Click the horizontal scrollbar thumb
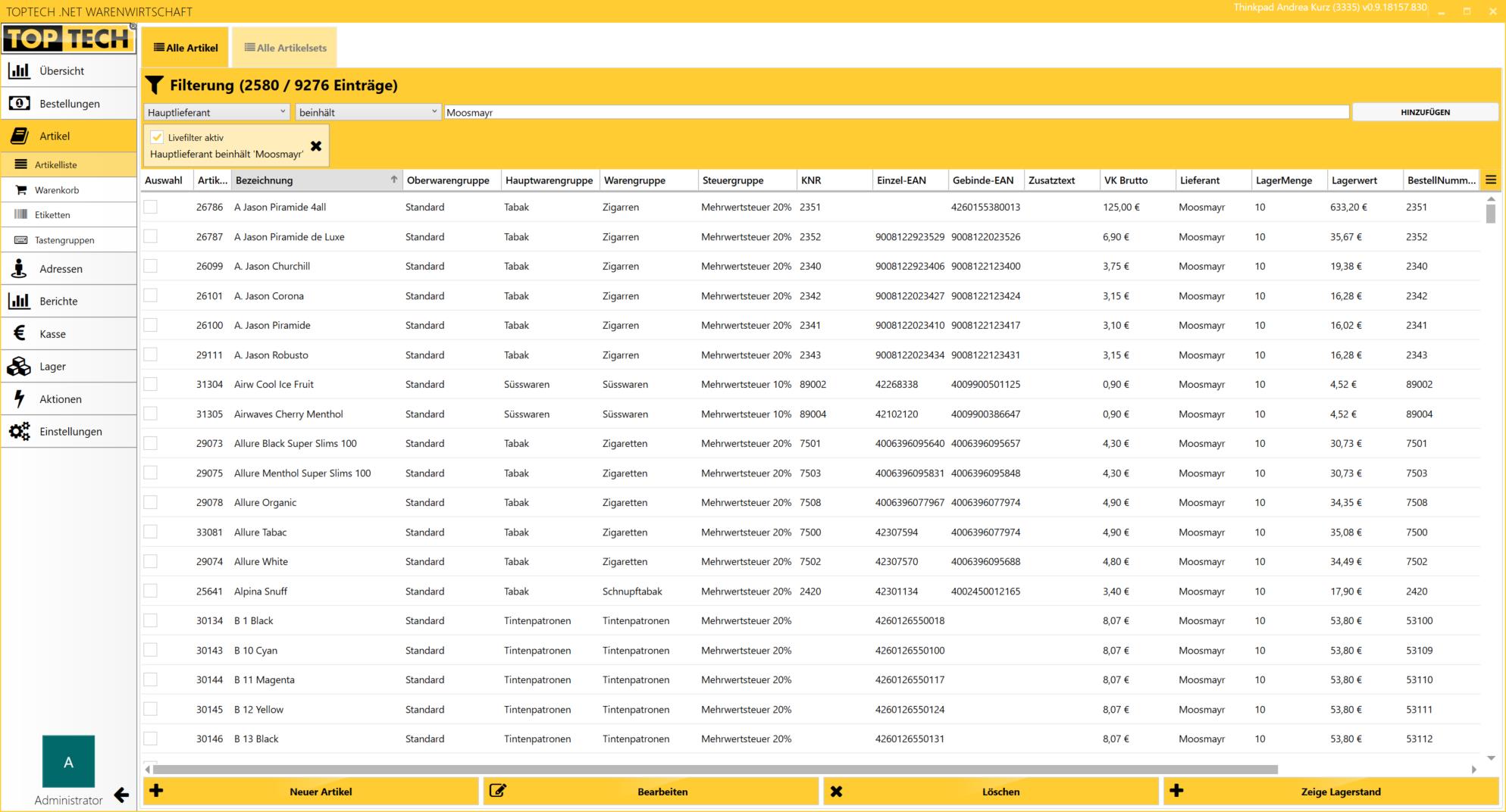The height and width of the screenshot is (812, 1506). click(715, 770)
